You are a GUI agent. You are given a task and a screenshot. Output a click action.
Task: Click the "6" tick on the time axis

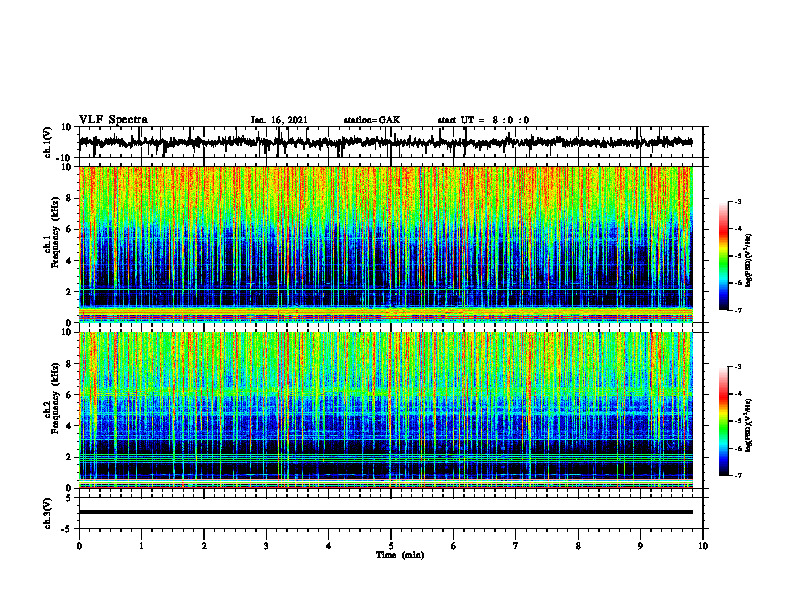454,546
